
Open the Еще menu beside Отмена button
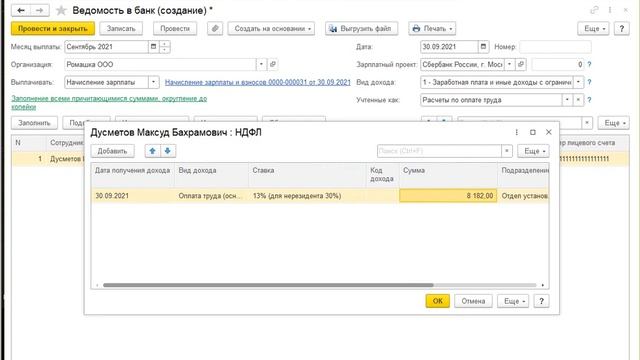[x=513, y=301]
